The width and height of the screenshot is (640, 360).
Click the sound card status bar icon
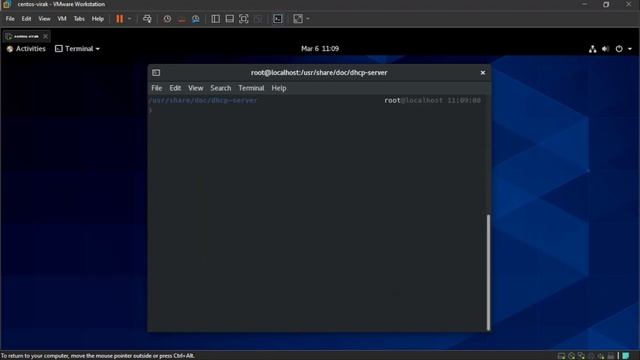pos(601,356)
